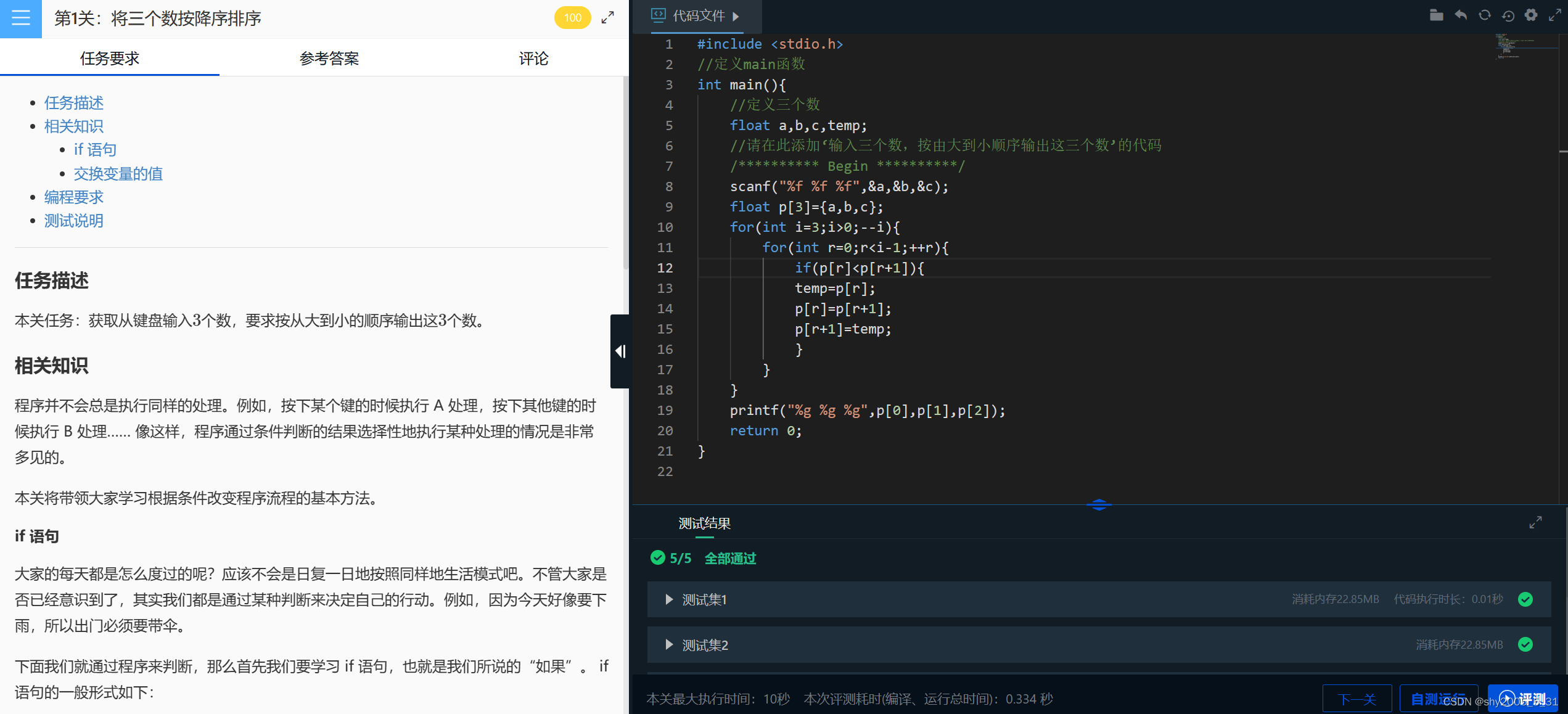Click the 自测运行 button
The width and height of the screenshot is (1568, 714).
(1438, 699)
